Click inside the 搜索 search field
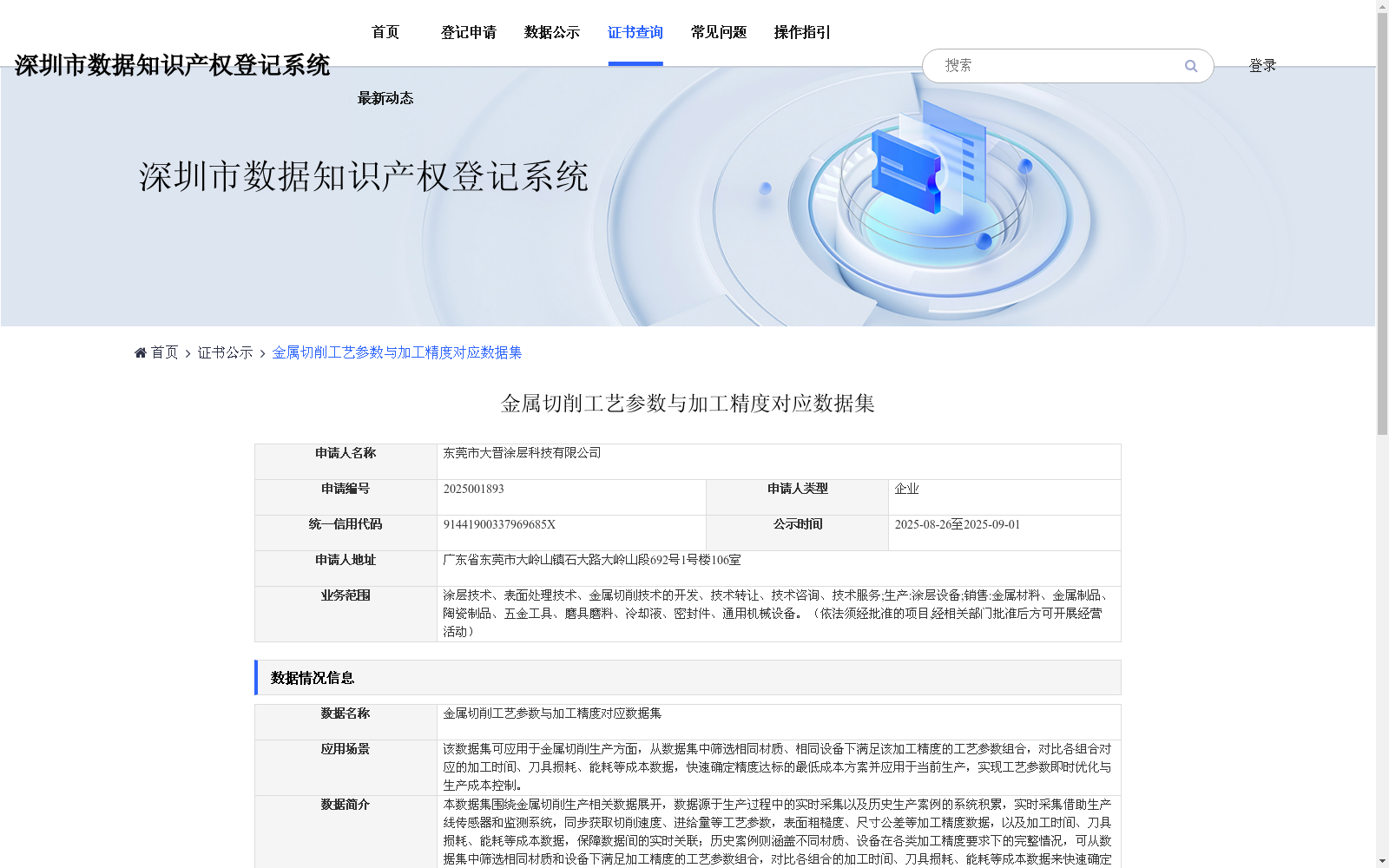Screen dimensions: 1389x868 (1042, 65)
